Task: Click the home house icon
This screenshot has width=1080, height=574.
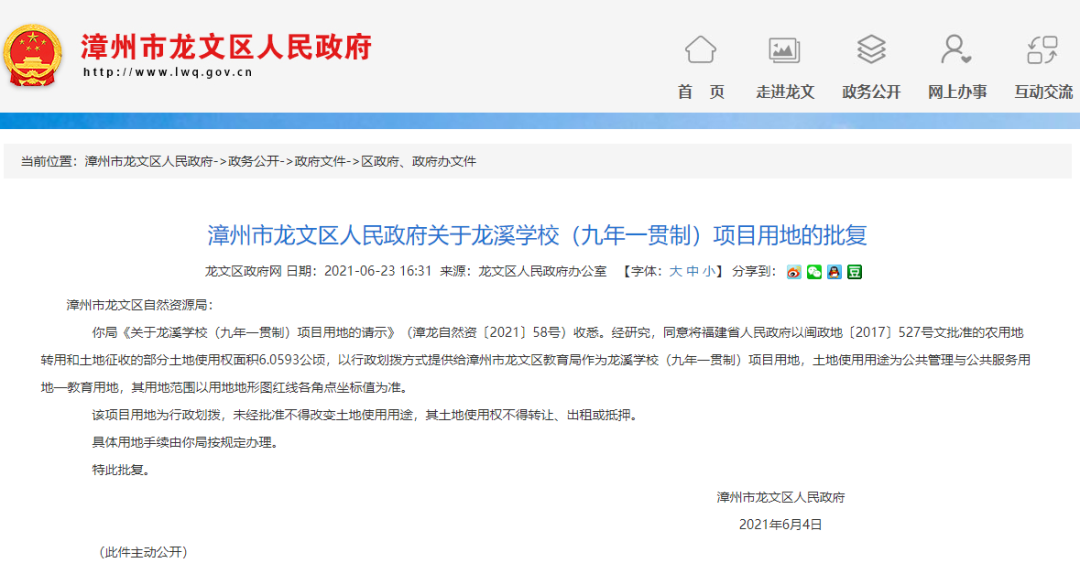Action: click(x=700, y=49)
